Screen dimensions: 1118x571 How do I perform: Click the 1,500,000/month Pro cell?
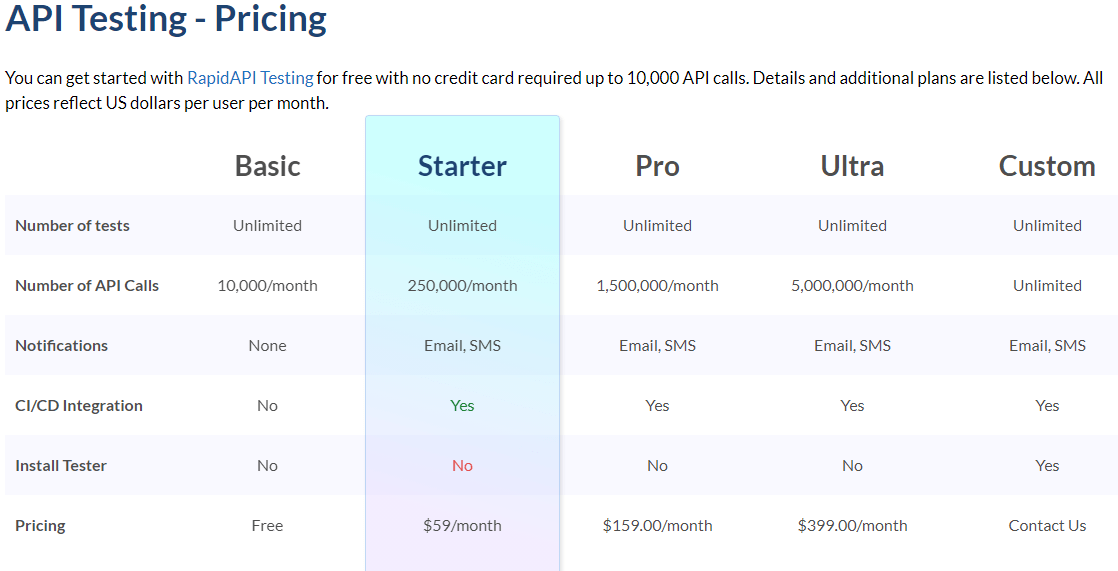pos(657,286)
